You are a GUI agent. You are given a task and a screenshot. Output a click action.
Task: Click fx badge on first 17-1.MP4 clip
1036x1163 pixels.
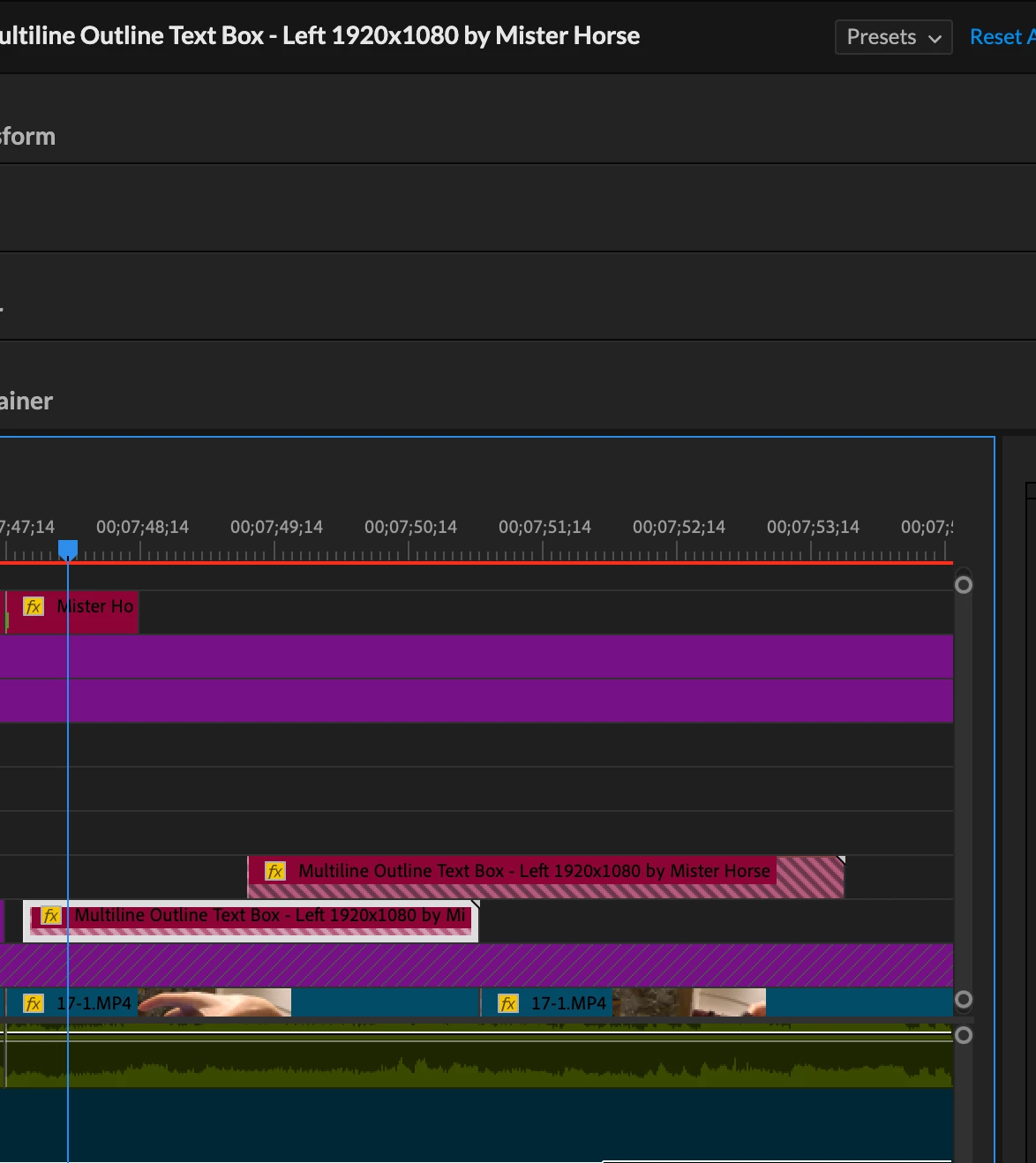[34, 1003]
